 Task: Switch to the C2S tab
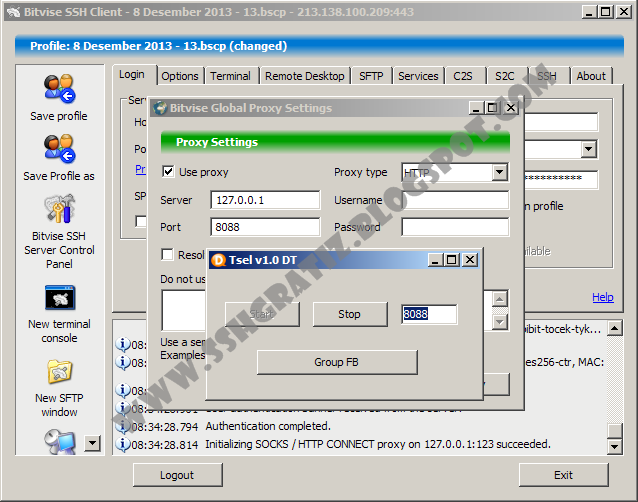coord(463,76)
